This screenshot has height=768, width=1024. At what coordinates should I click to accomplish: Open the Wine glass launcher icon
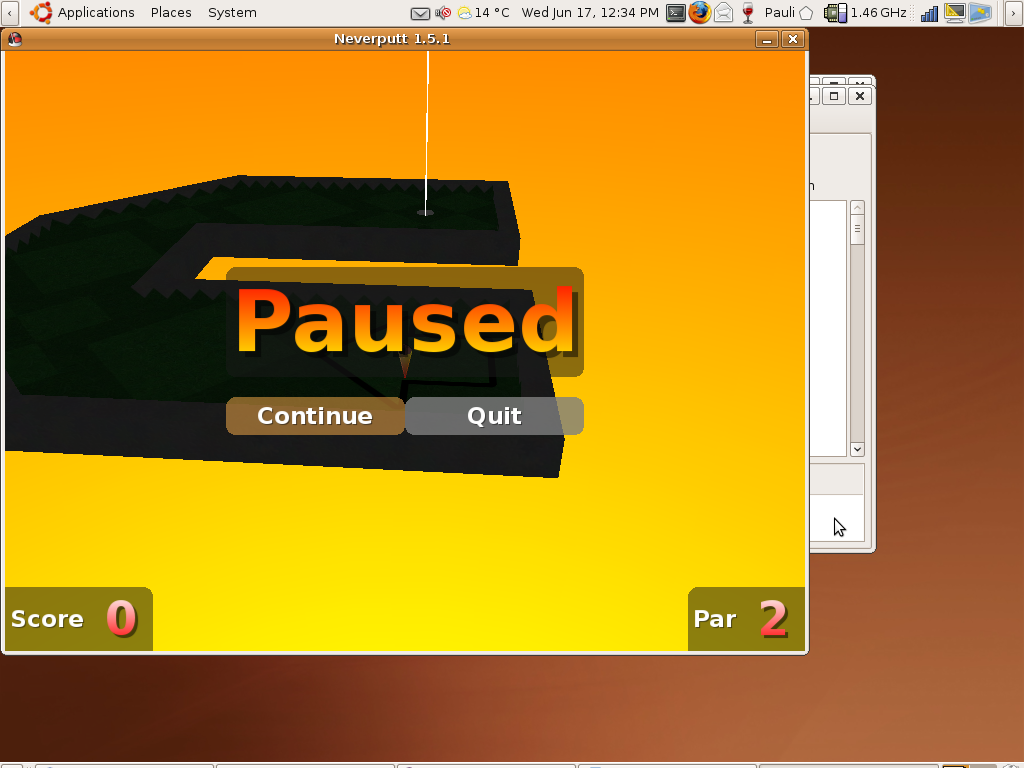747,12
